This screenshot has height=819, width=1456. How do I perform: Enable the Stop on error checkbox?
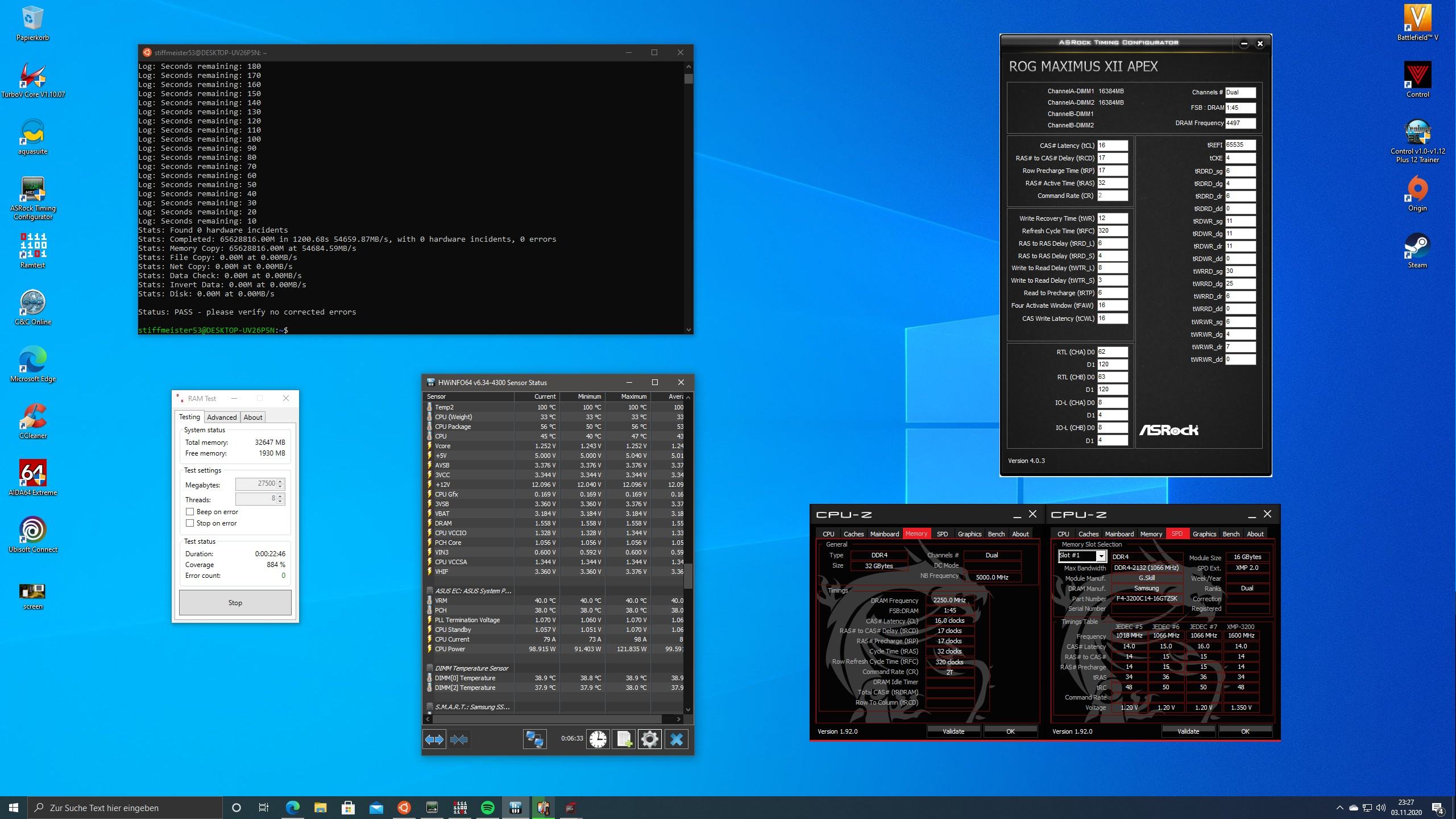[190, 523]
